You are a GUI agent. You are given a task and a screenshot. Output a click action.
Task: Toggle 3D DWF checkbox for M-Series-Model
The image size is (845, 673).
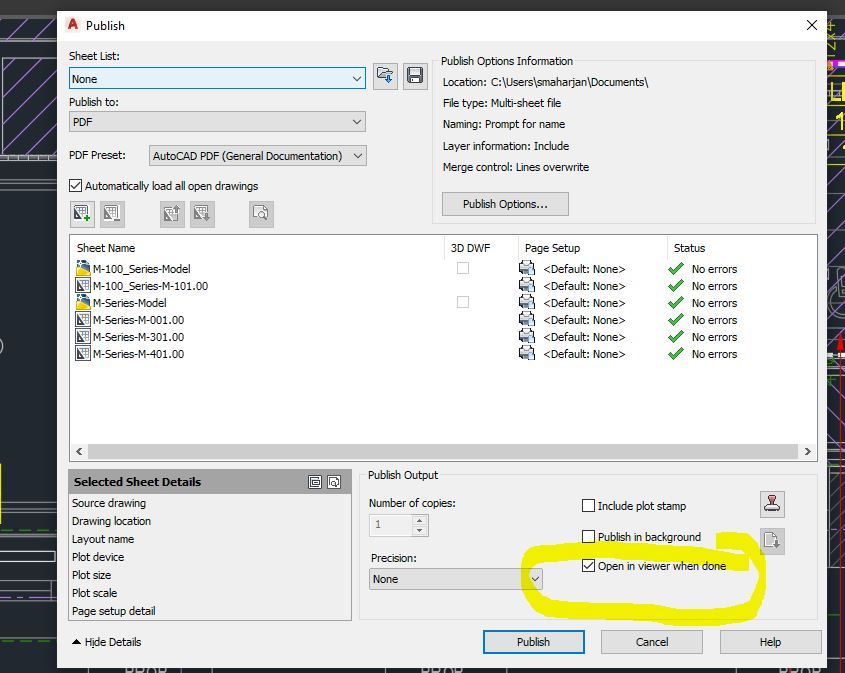point(463,302)
